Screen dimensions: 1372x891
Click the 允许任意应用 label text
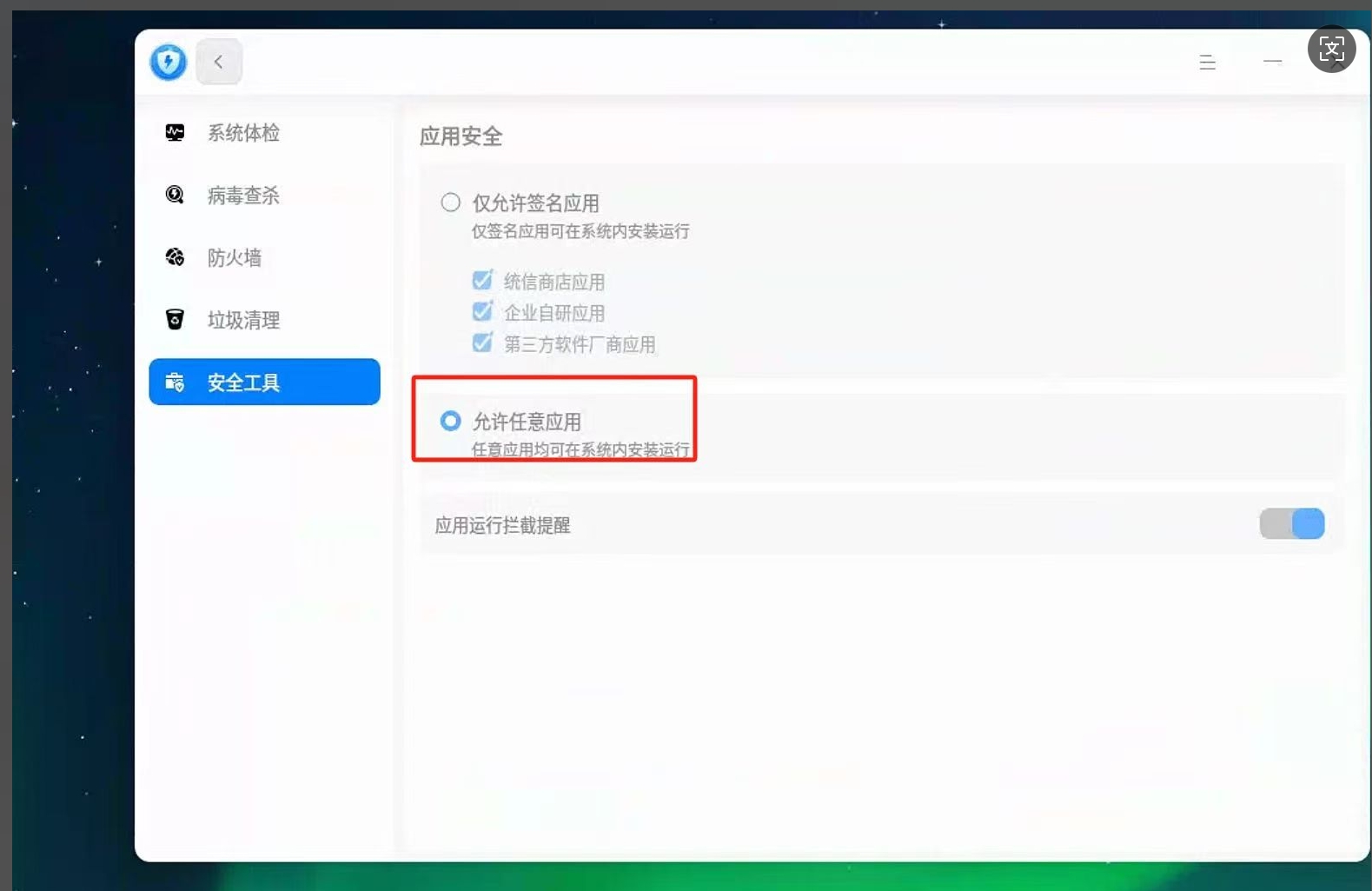point(527,422)
